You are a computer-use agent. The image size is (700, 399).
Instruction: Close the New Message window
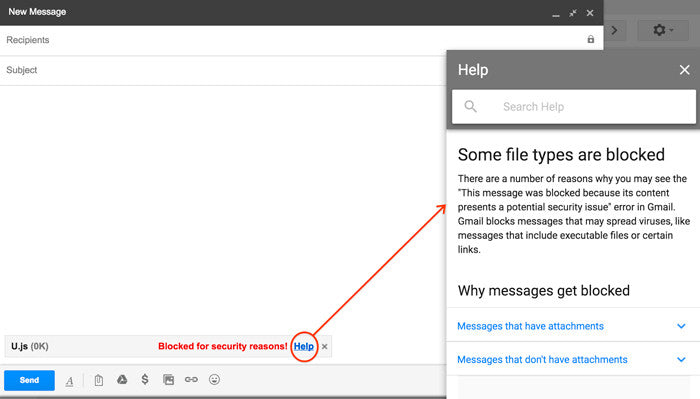pos(590,13)
